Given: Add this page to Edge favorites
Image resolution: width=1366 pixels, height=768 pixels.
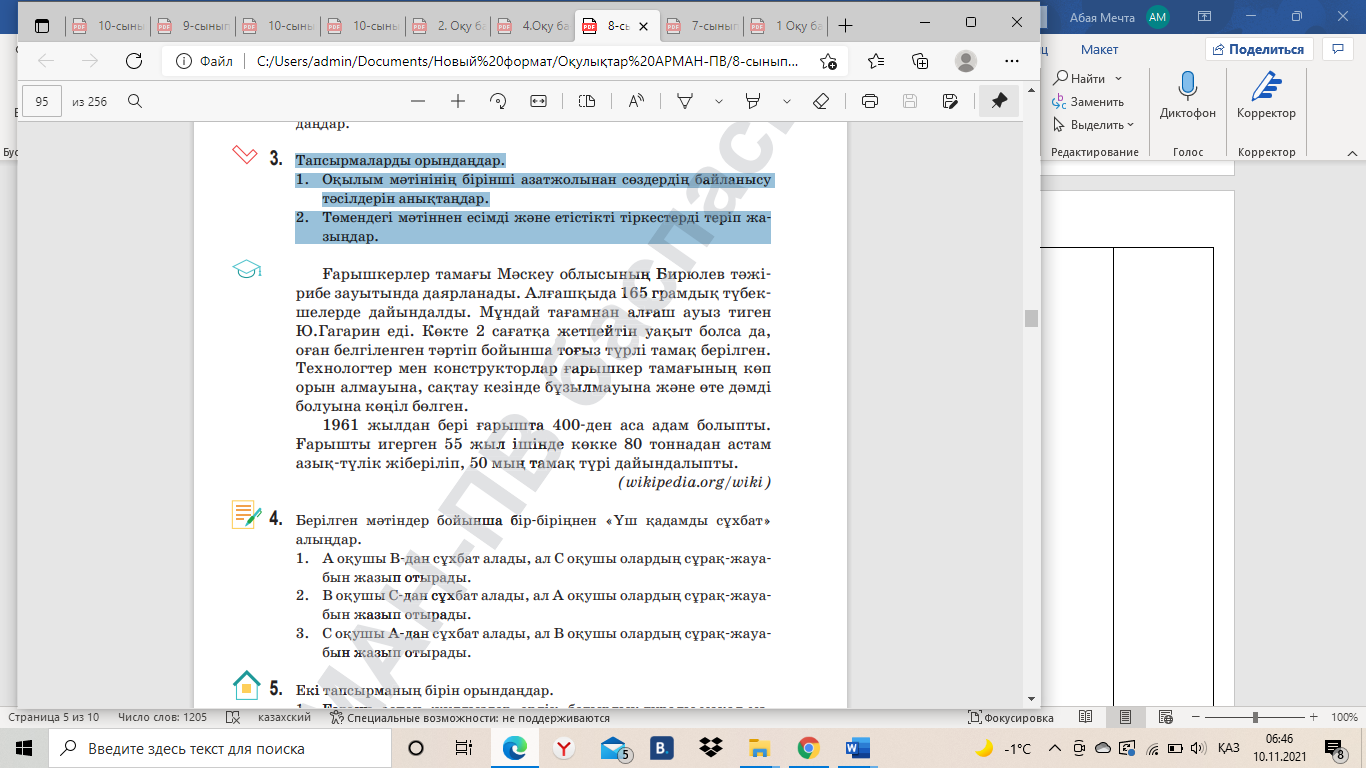Looking at the screenshot, I should tap(828, 61).
